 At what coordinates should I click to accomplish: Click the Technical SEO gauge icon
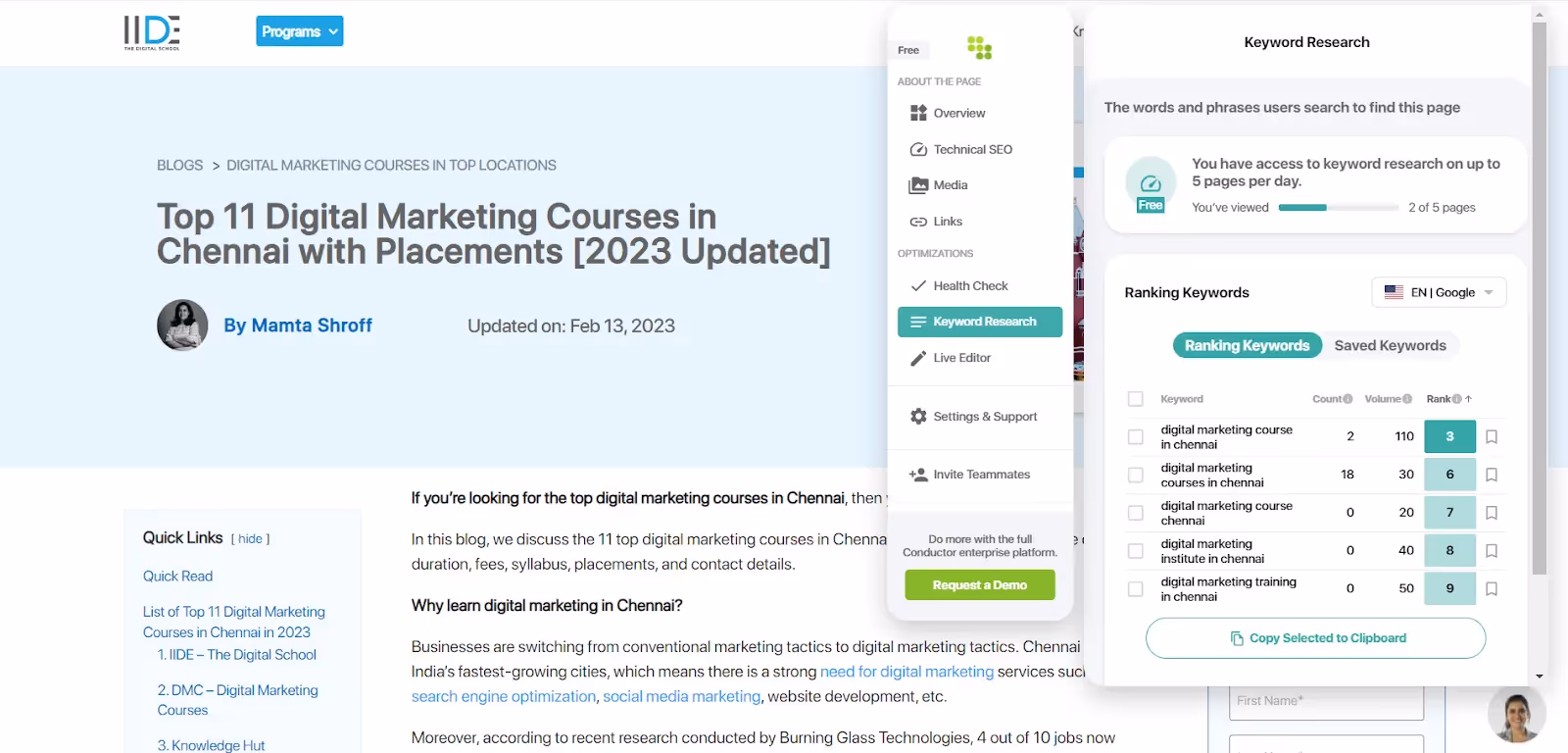coord(918,149)
